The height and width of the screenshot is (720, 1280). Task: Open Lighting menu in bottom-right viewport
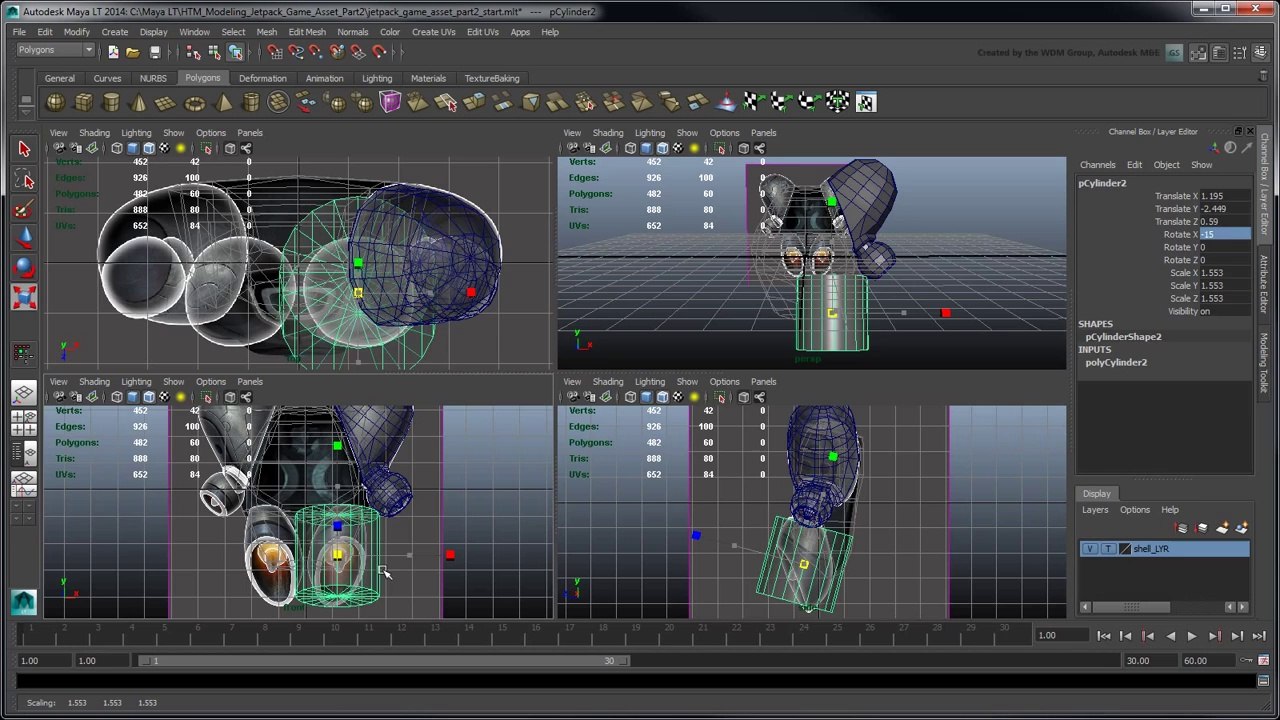pyautogui.click(x=649, y=382)
